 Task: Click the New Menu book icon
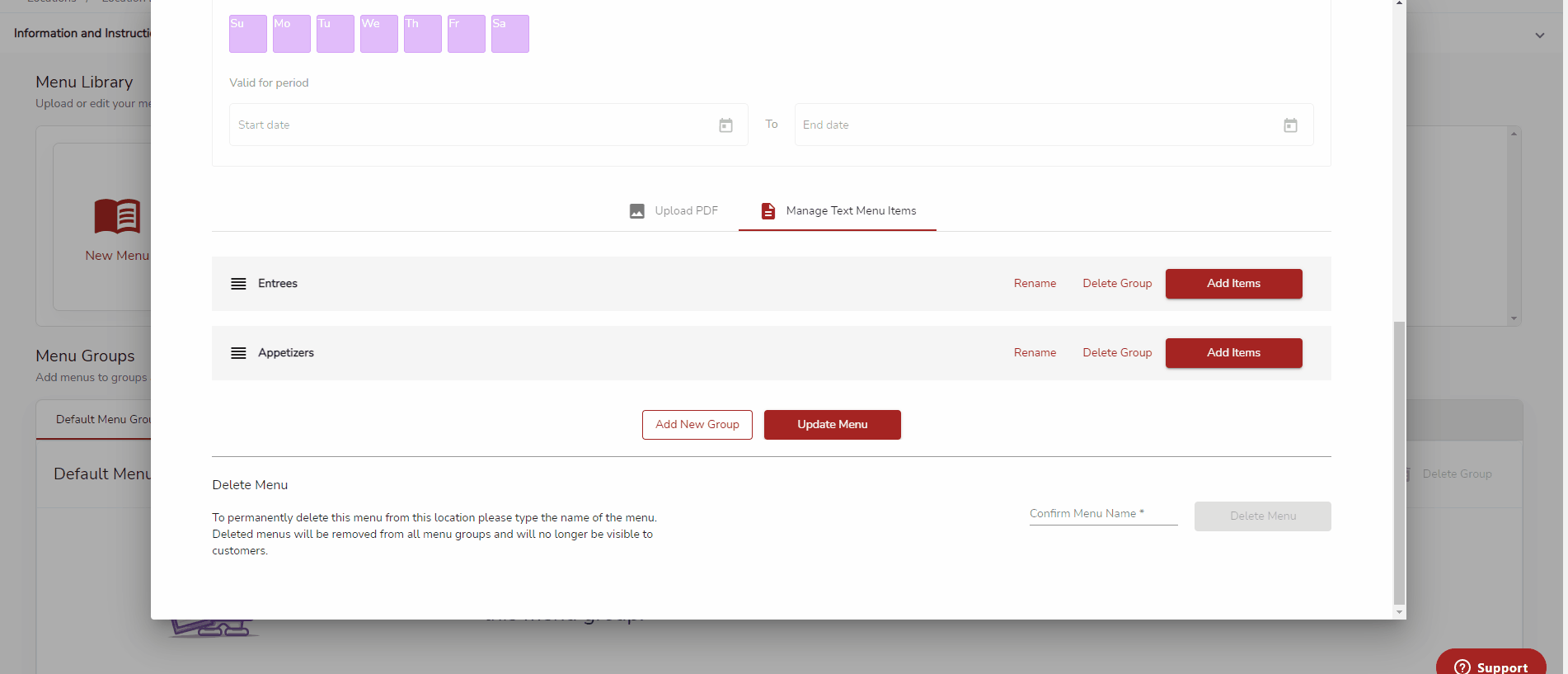[x=117, y=216]
